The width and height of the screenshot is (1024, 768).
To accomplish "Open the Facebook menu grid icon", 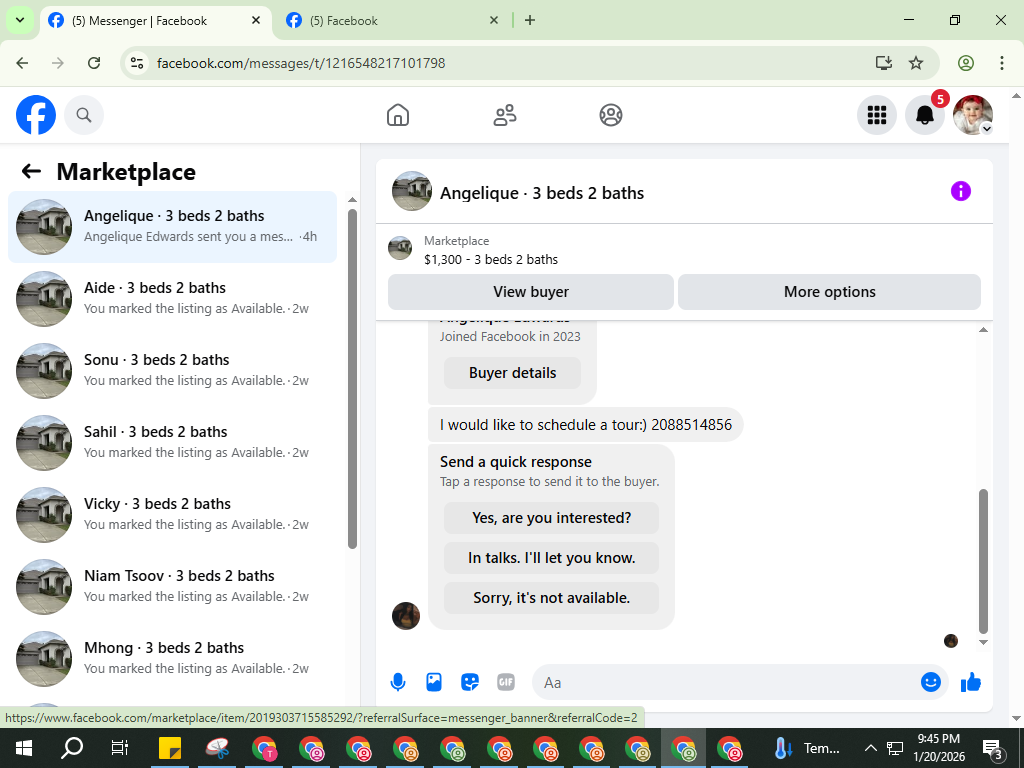I will 876,115.
